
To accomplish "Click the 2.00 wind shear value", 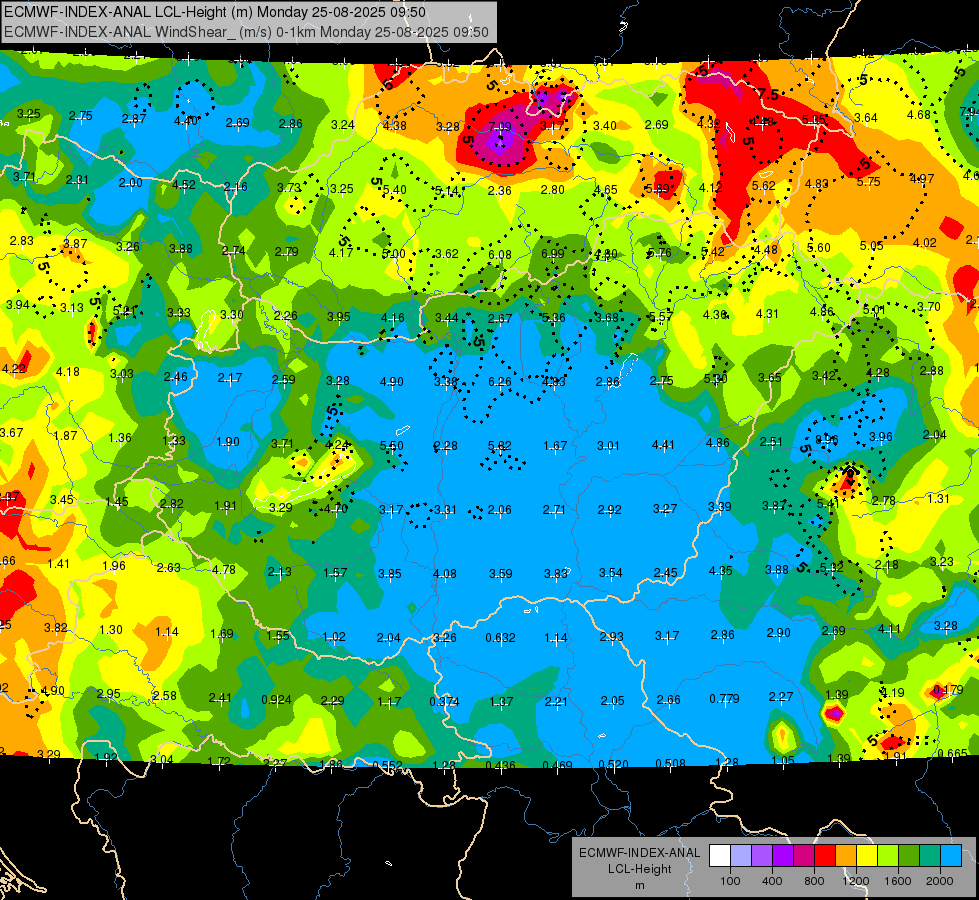I will [130, 183].
